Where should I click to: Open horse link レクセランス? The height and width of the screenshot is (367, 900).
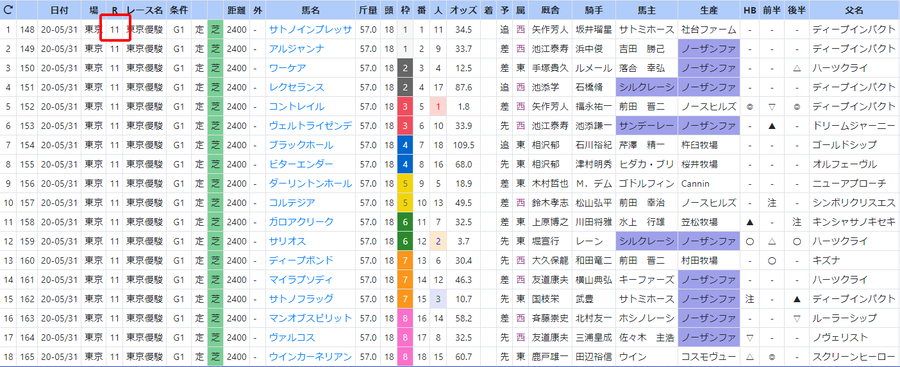pos(297,87)
